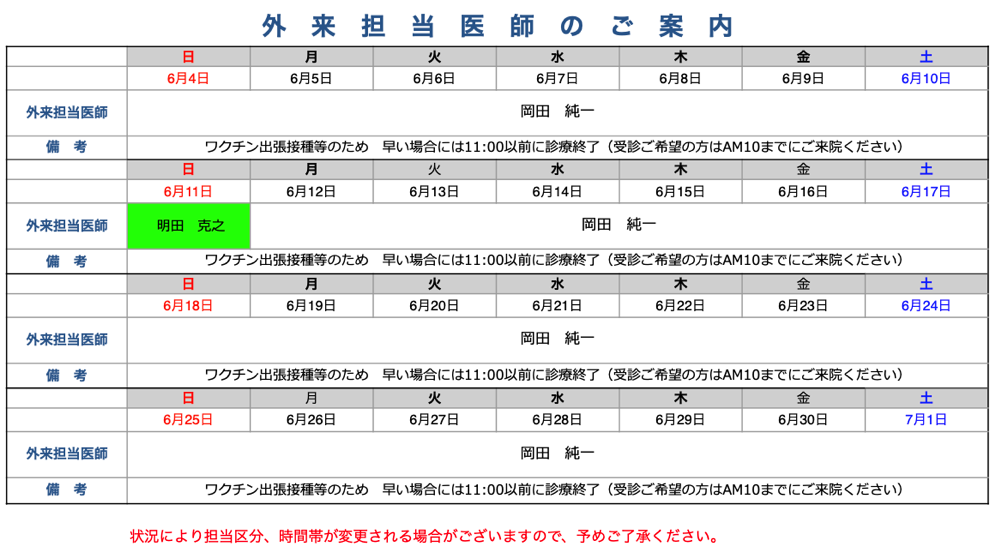Select the 6月4日 date cell
The height and width of the screenshot is (553, 996).
[x=189, y=79]
